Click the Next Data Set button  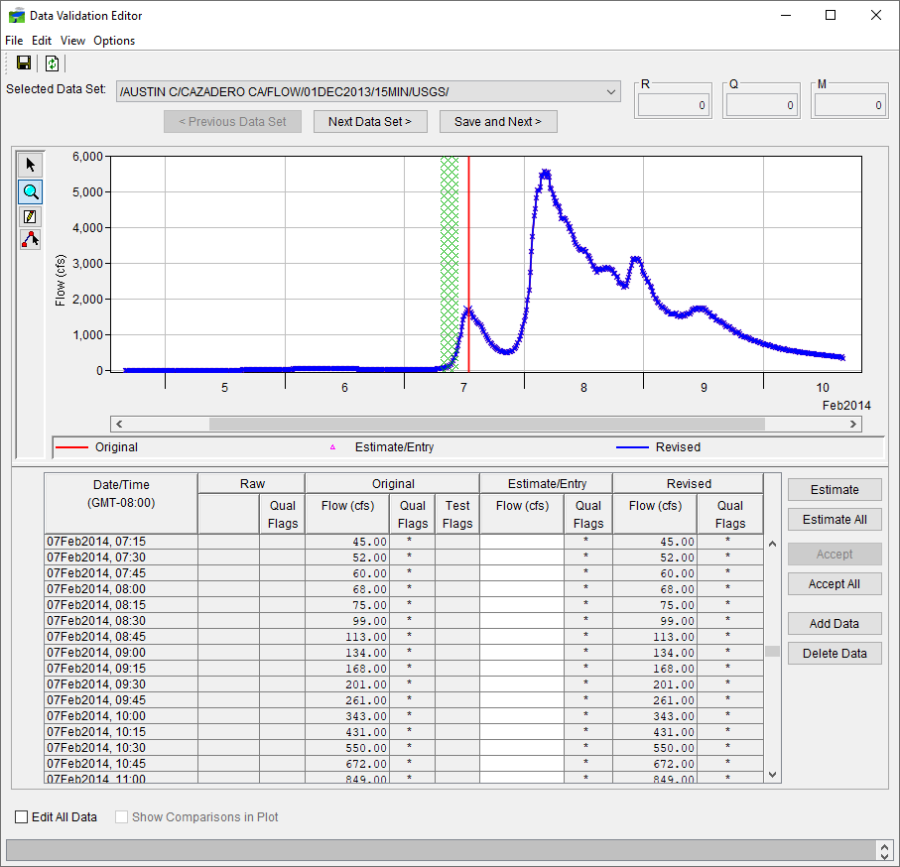pyautogui.click(x=370, y=121)
